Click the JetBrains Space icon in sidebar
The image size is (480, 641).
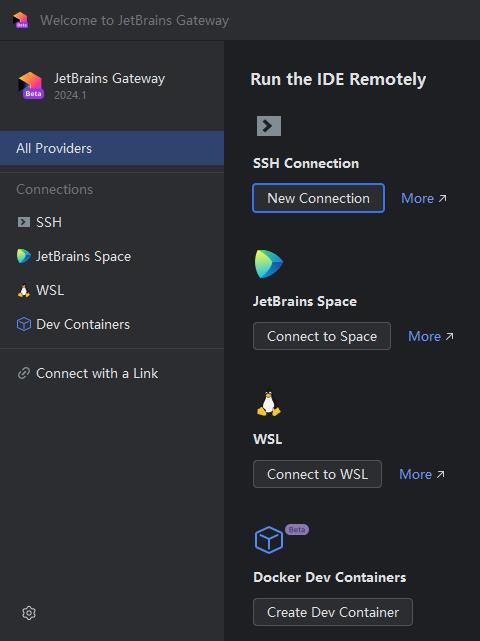coord(24,256)
